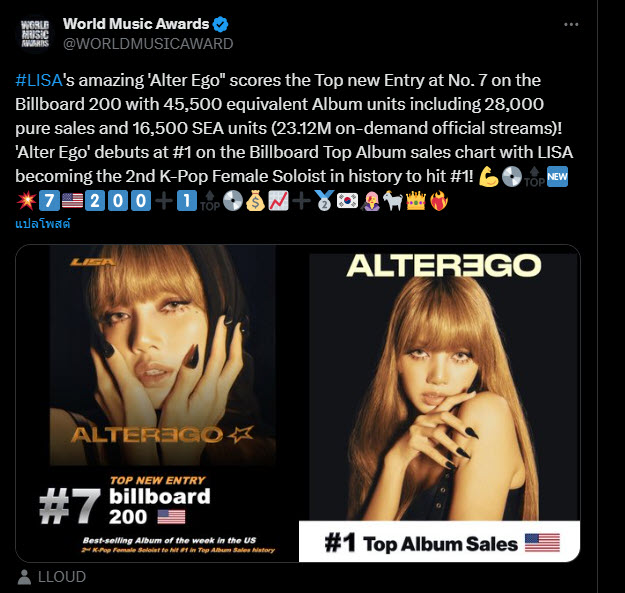625x593 pixels.
Task: Click the goat emoji
Action: [x=393, y=200]
